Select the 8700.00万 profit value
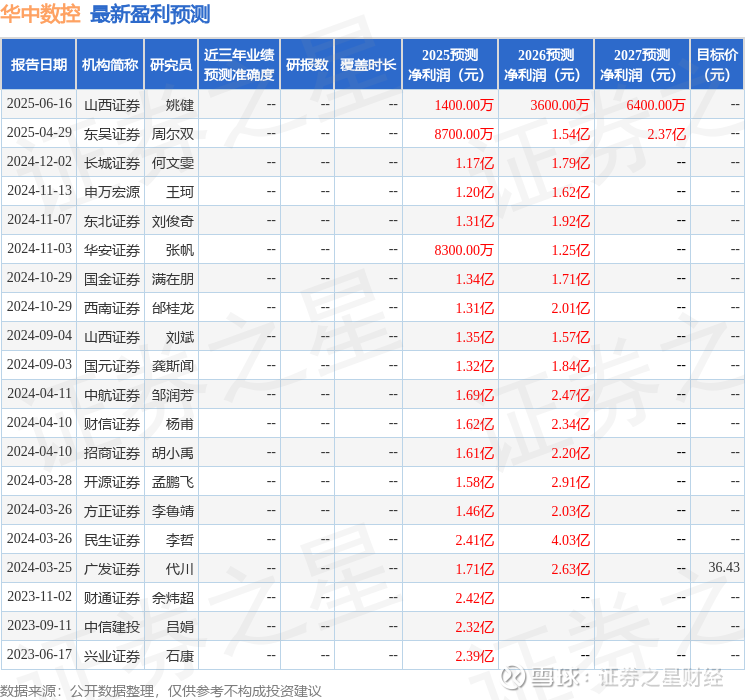Image resolution: width=745 pixels, height=700 pixels. click(x=464, y=134)
